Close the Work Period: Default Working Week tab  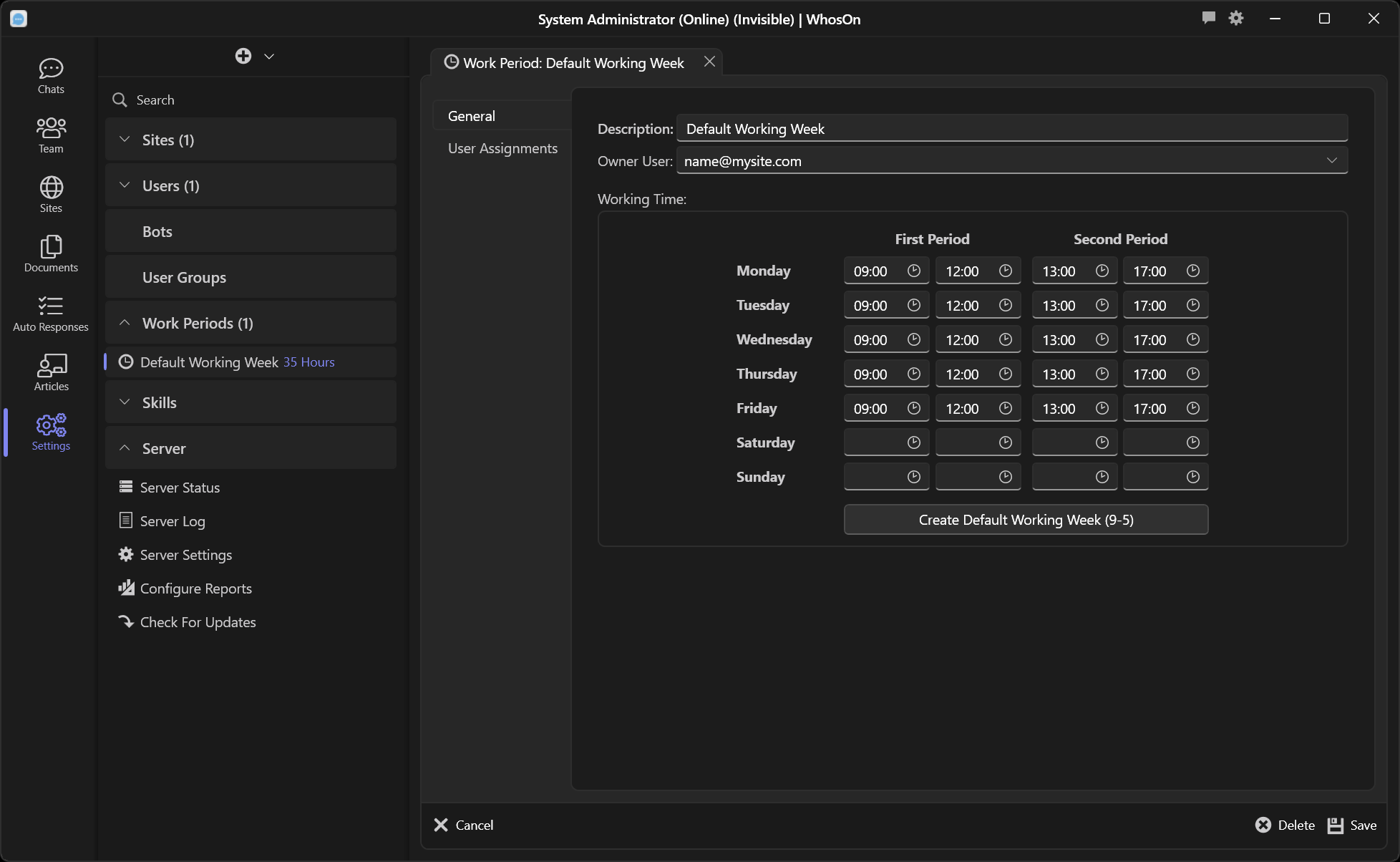tap(709, 62)
